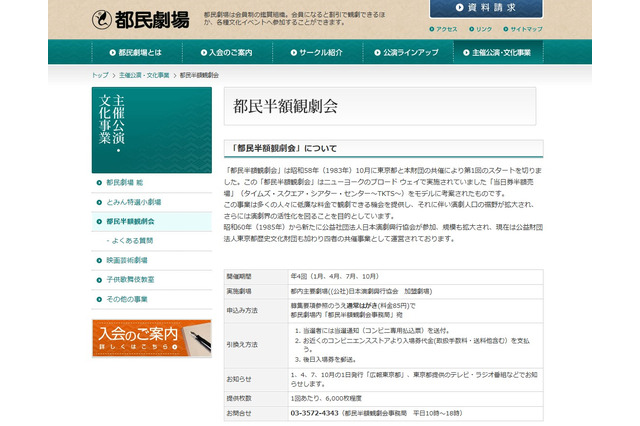The width and height of the screenshot is (640, 426).
Task: Open the サークル紹介 navigation item
Action: (x=317, y=52)
